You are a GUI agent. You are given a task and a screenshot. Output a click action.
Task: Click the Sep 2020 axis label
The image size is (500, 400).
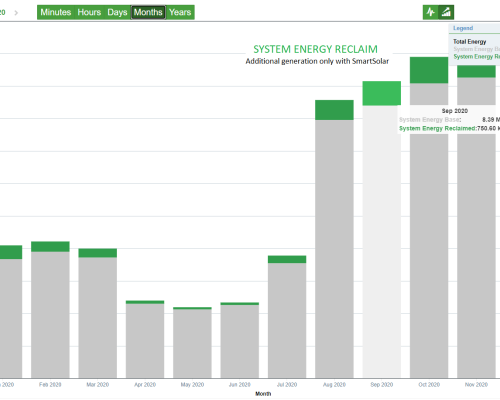click(x=382, y=385)
